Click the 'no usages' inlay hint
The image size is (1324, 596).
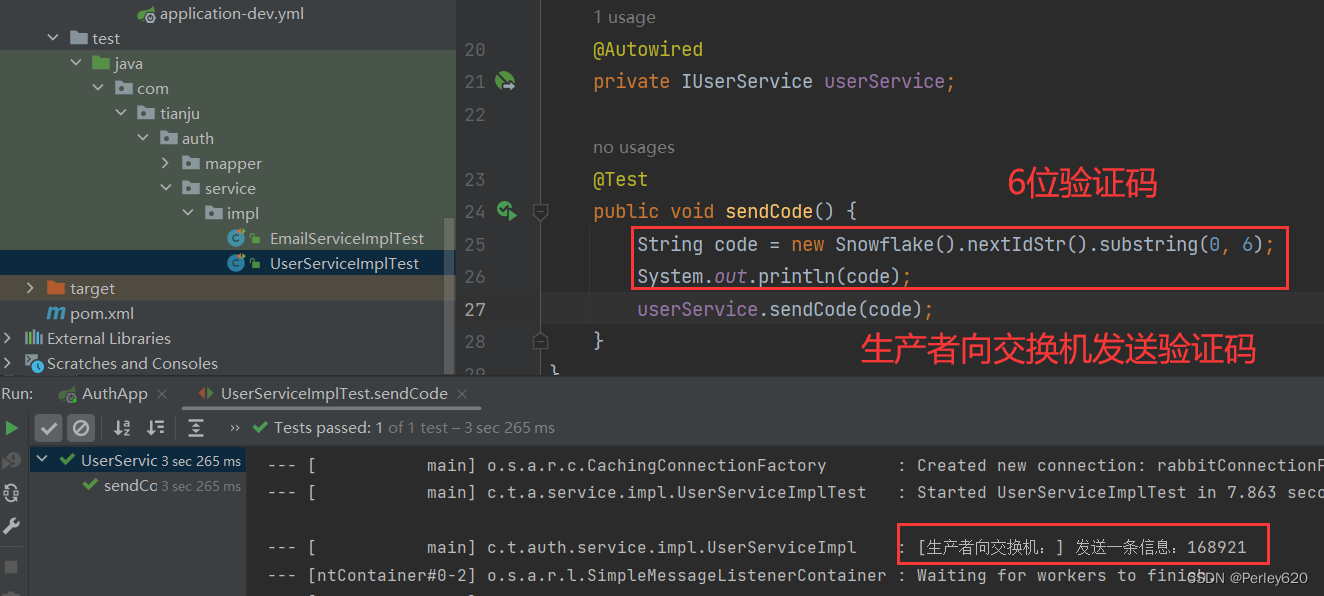634,147
